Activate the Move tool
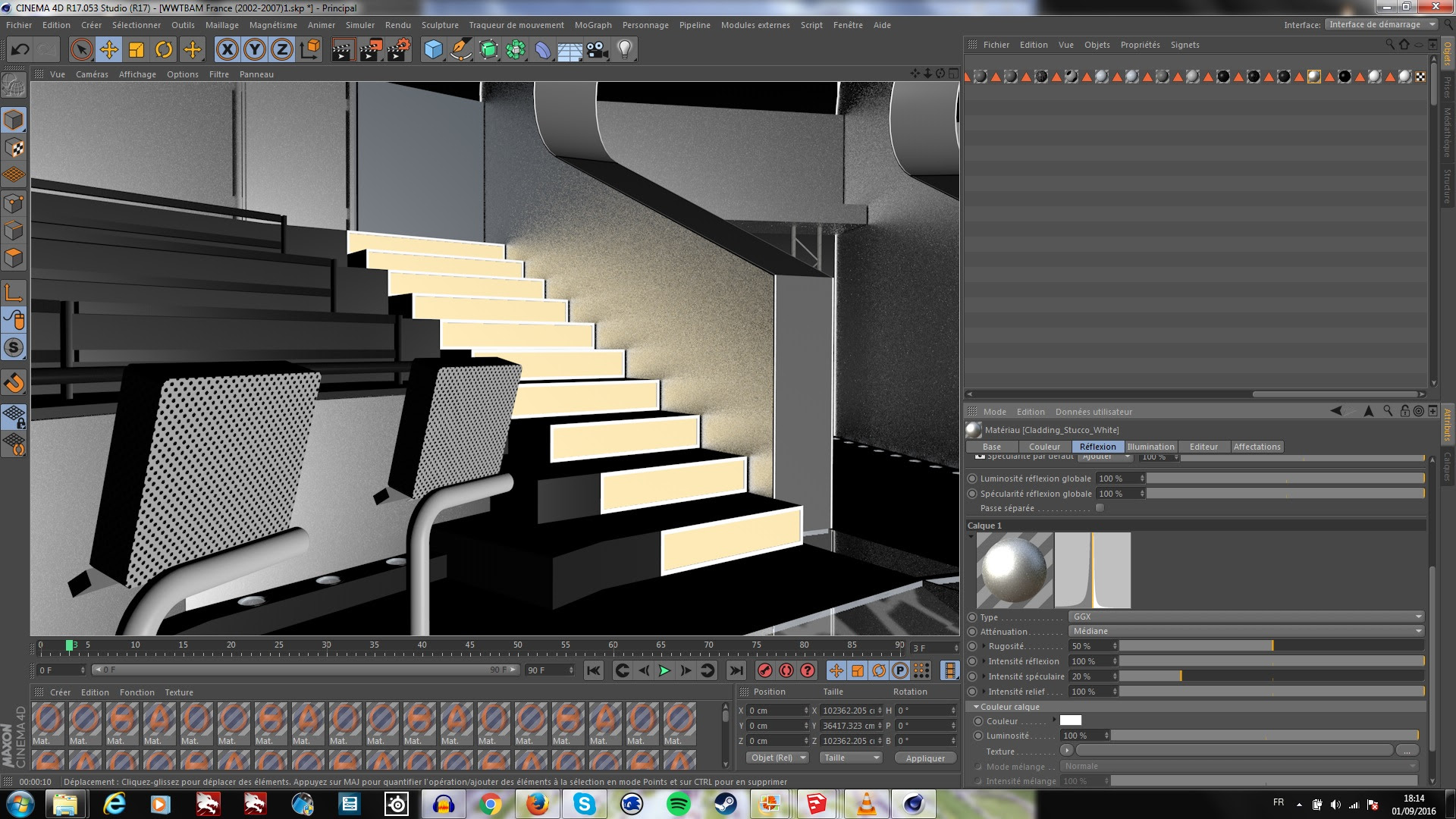Image resolution: width=1456 pixels, height=819 pixels. (108, 50)
